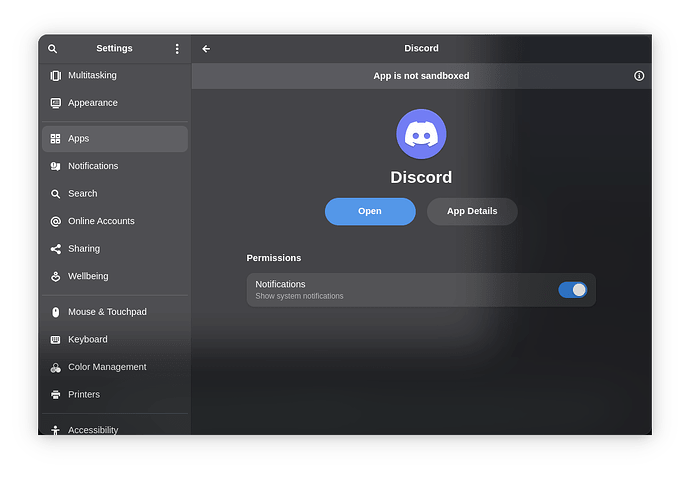Click the Sharing icon in sidebar
Viewport: 690px width, 477px height.
[x=55, y=249]
